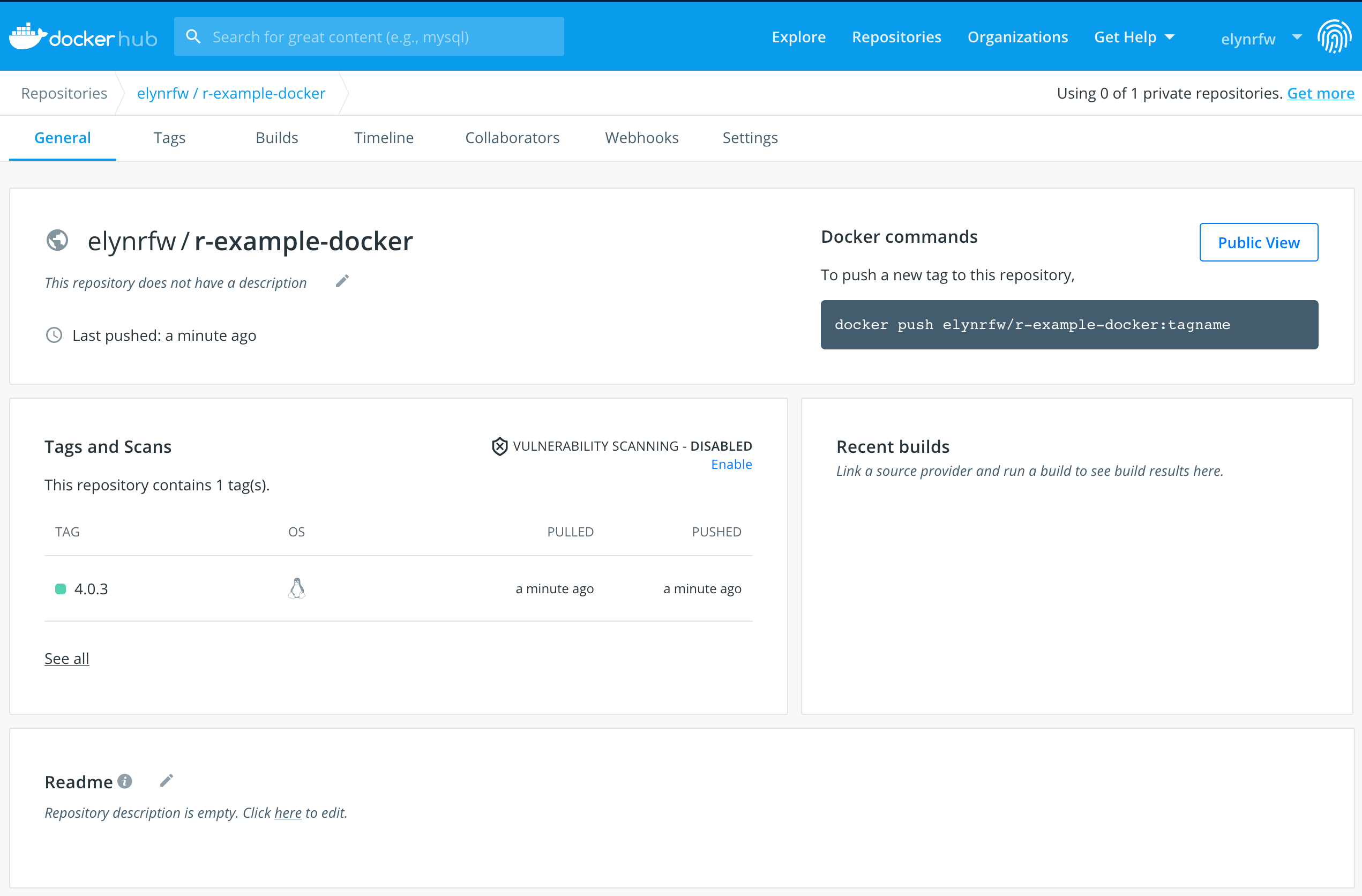This screenshot has height=896, width=1362.
Task: Click the Get more link
Action: [1320, 93]
